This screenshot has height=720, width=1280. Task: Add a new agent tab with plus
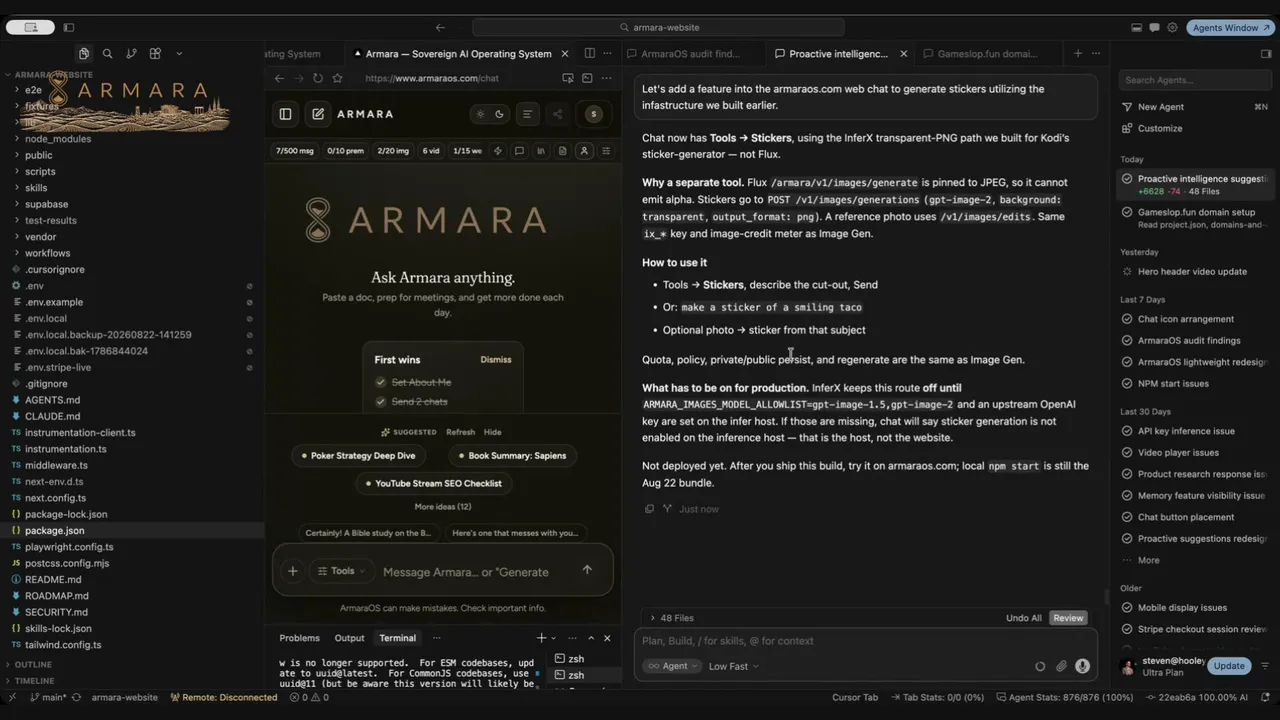(1078, 54)
